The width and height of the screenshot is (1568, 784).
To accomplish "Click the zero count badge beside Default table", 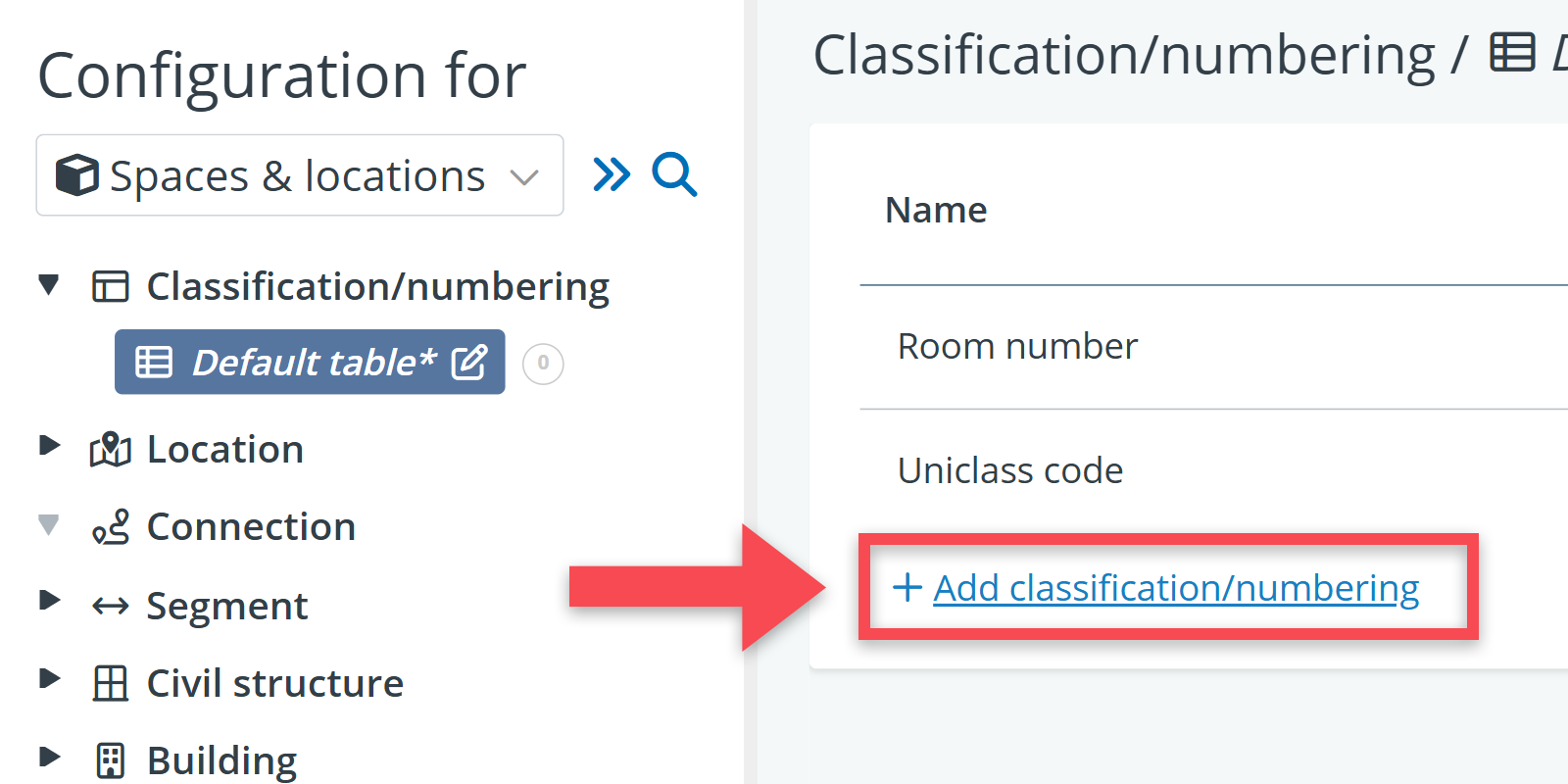I will pos(543,364).
